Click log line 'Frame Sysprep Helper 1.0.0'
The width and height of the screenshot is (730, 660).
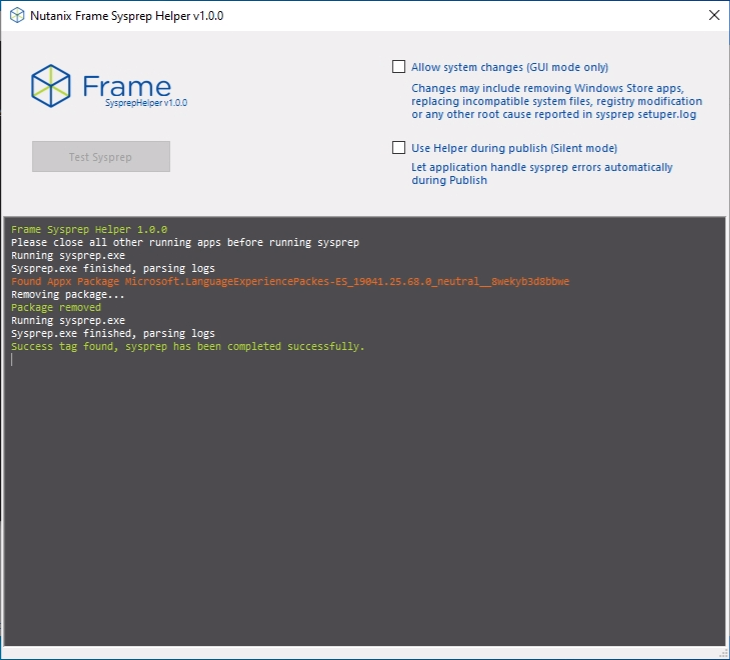click(89, 229)
